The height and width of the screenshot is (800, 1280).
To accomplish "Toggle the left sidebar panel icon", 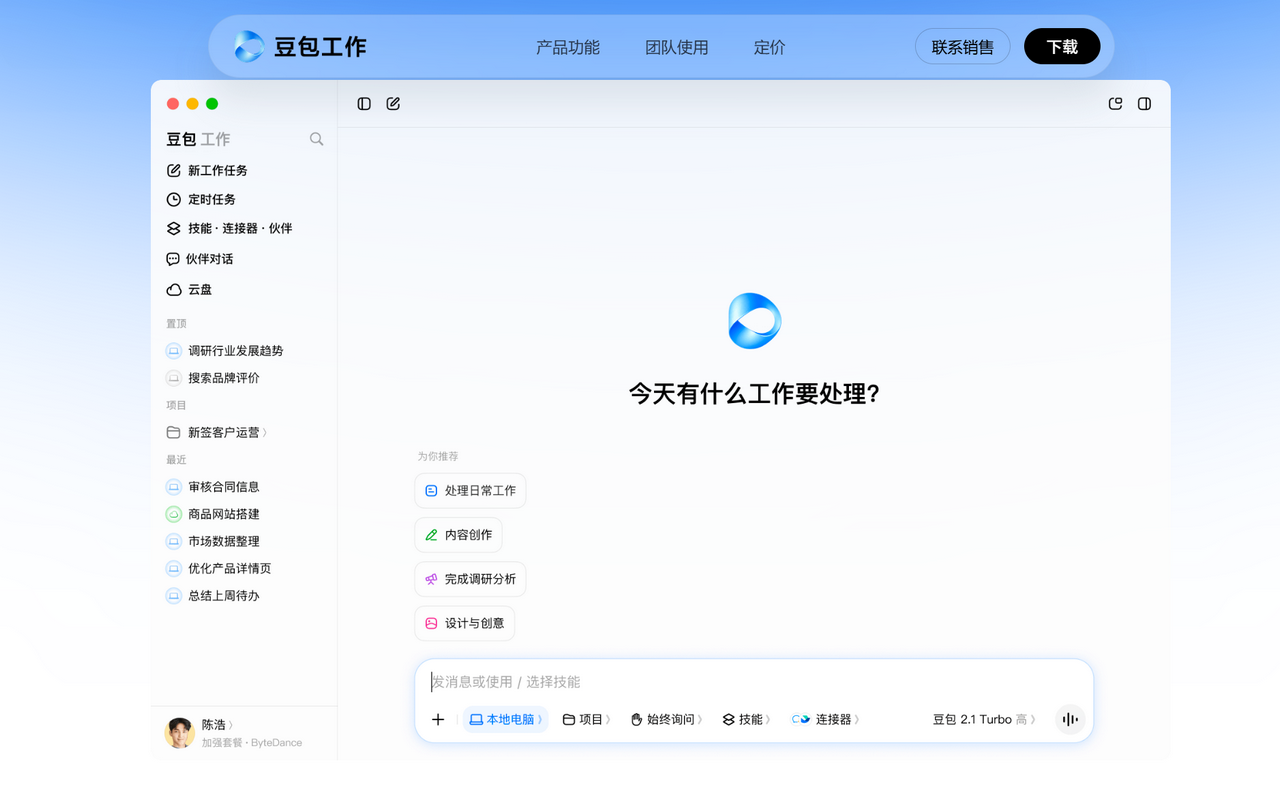I will pyautogui.click(x=364, y=103).
